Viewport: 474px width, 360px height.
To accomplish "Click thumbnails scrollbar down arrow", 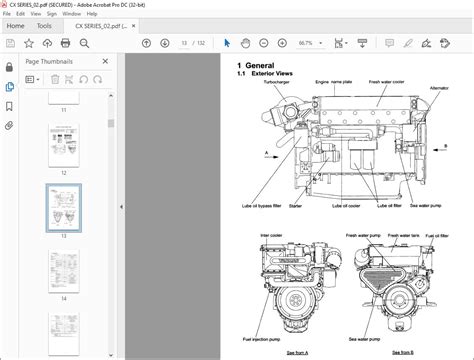I will 111,355.
